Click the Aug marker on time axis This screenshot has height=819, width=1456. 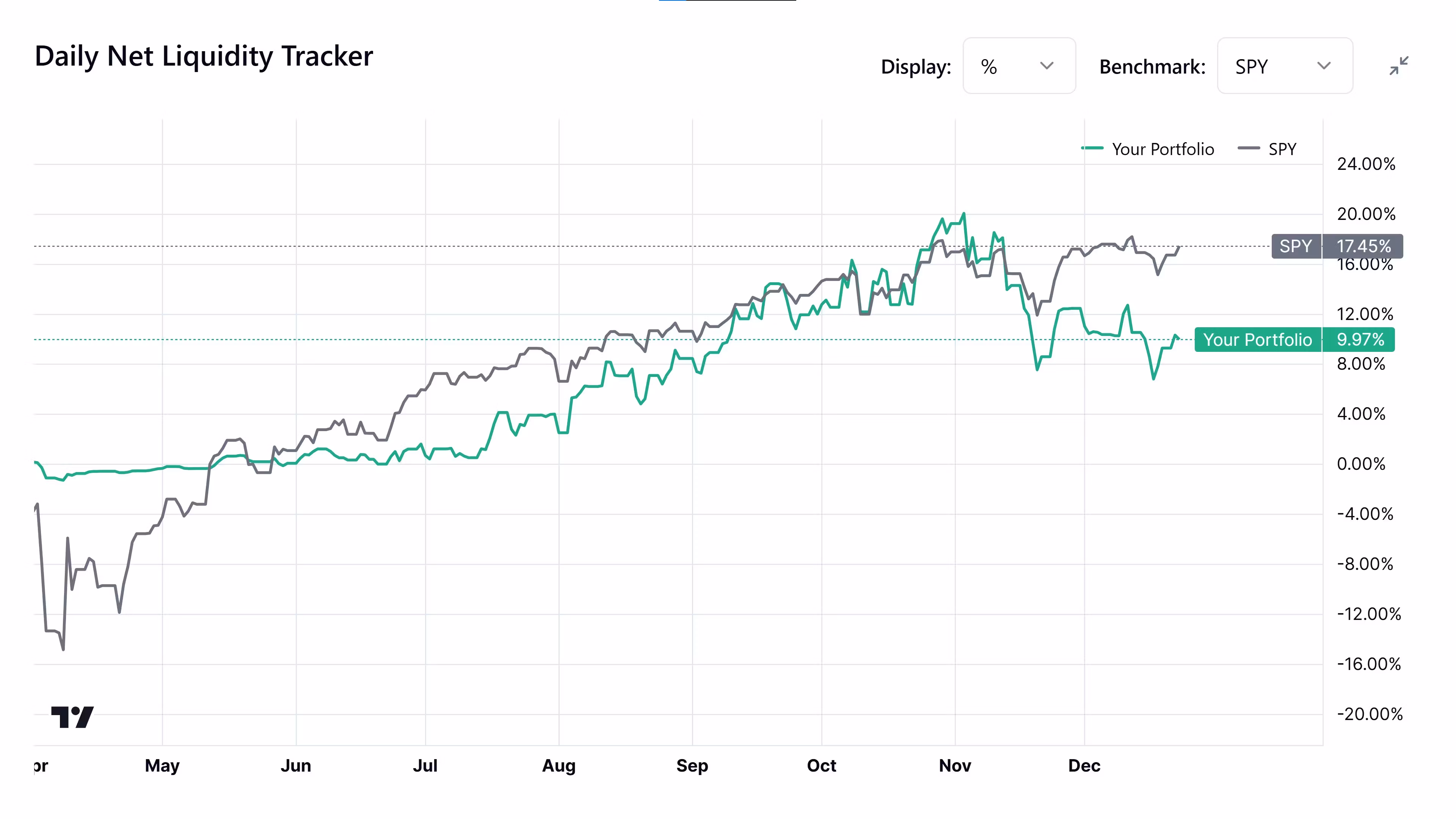(x=559, y=766)
